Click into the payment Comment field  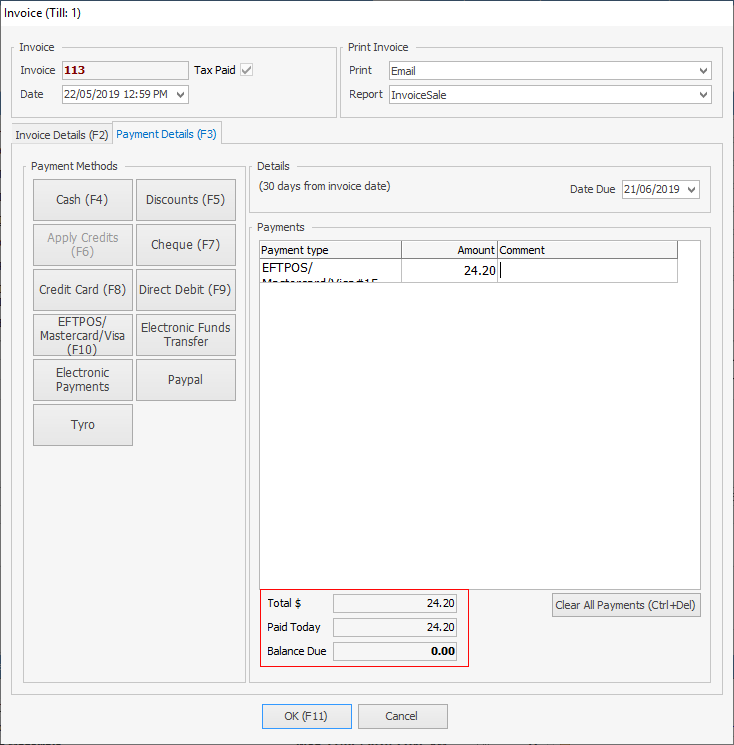[587, 270]
